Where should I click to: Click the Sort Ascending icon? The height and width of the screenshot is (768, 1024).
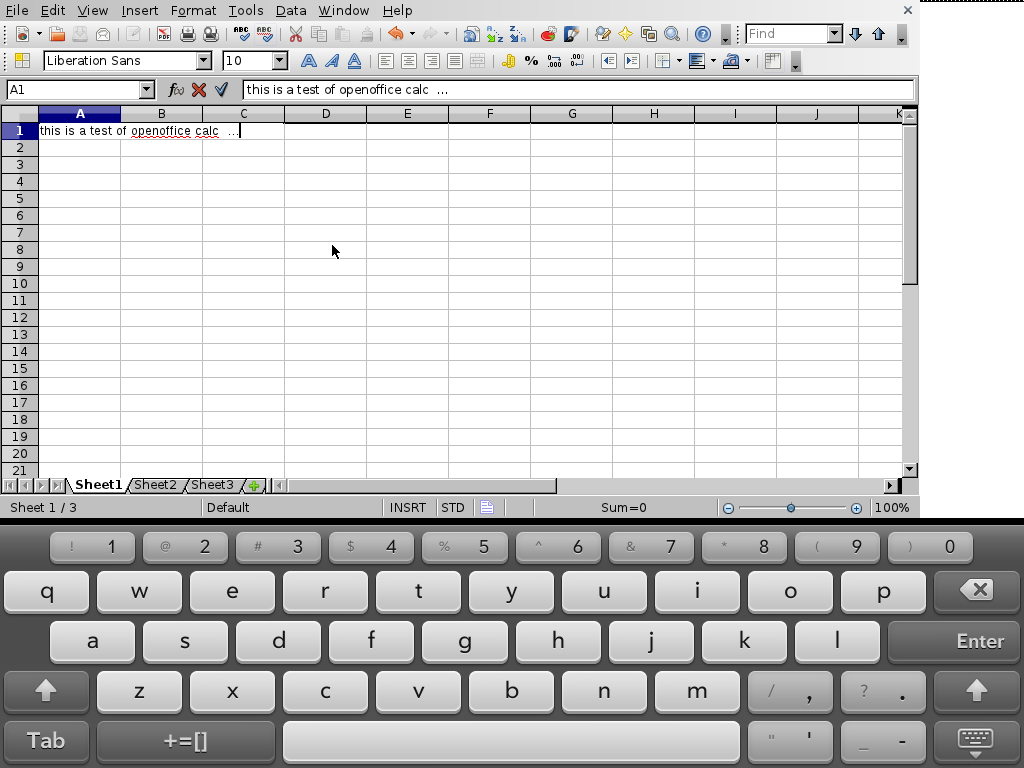494,34
